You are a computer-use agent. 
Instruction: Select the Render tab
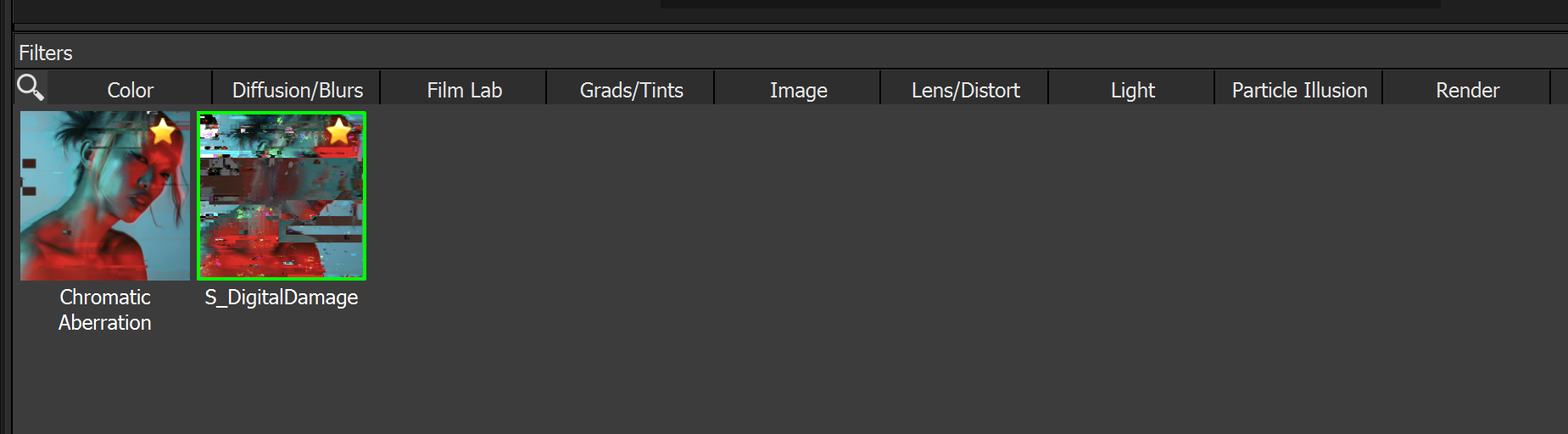coord(1467,90)
